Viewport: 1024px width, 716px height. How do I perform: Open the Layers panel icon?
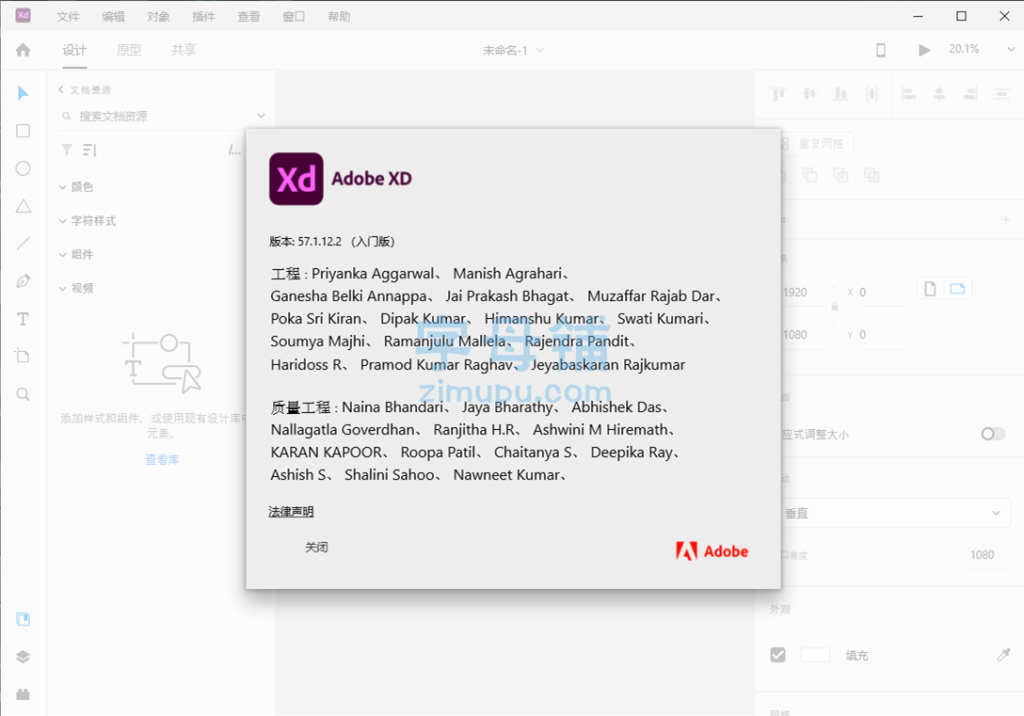pyautogui.click(x=23, y=657)
